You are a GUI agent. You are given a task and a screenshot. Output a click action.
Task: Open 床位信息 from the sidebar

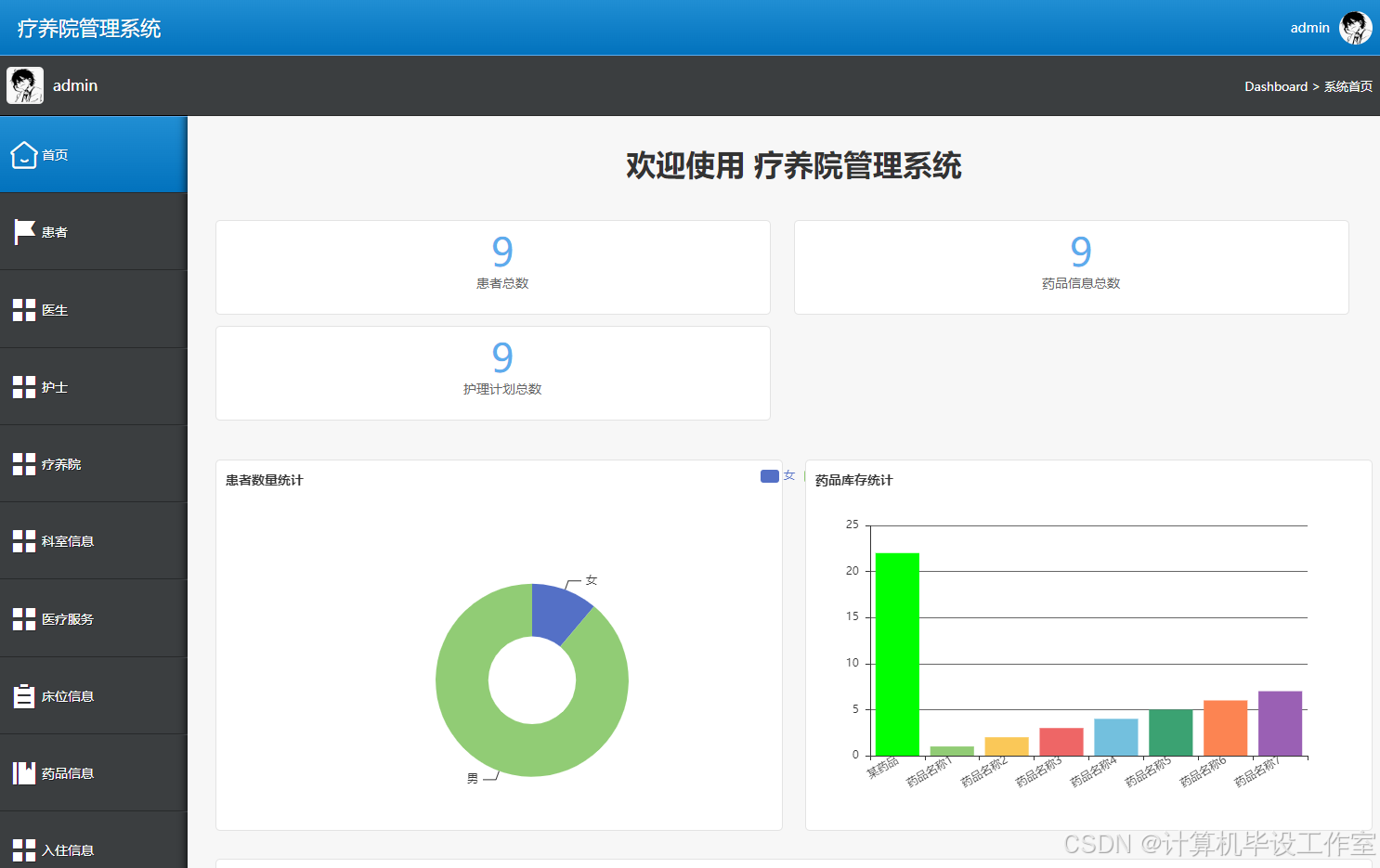coord(93,696)
